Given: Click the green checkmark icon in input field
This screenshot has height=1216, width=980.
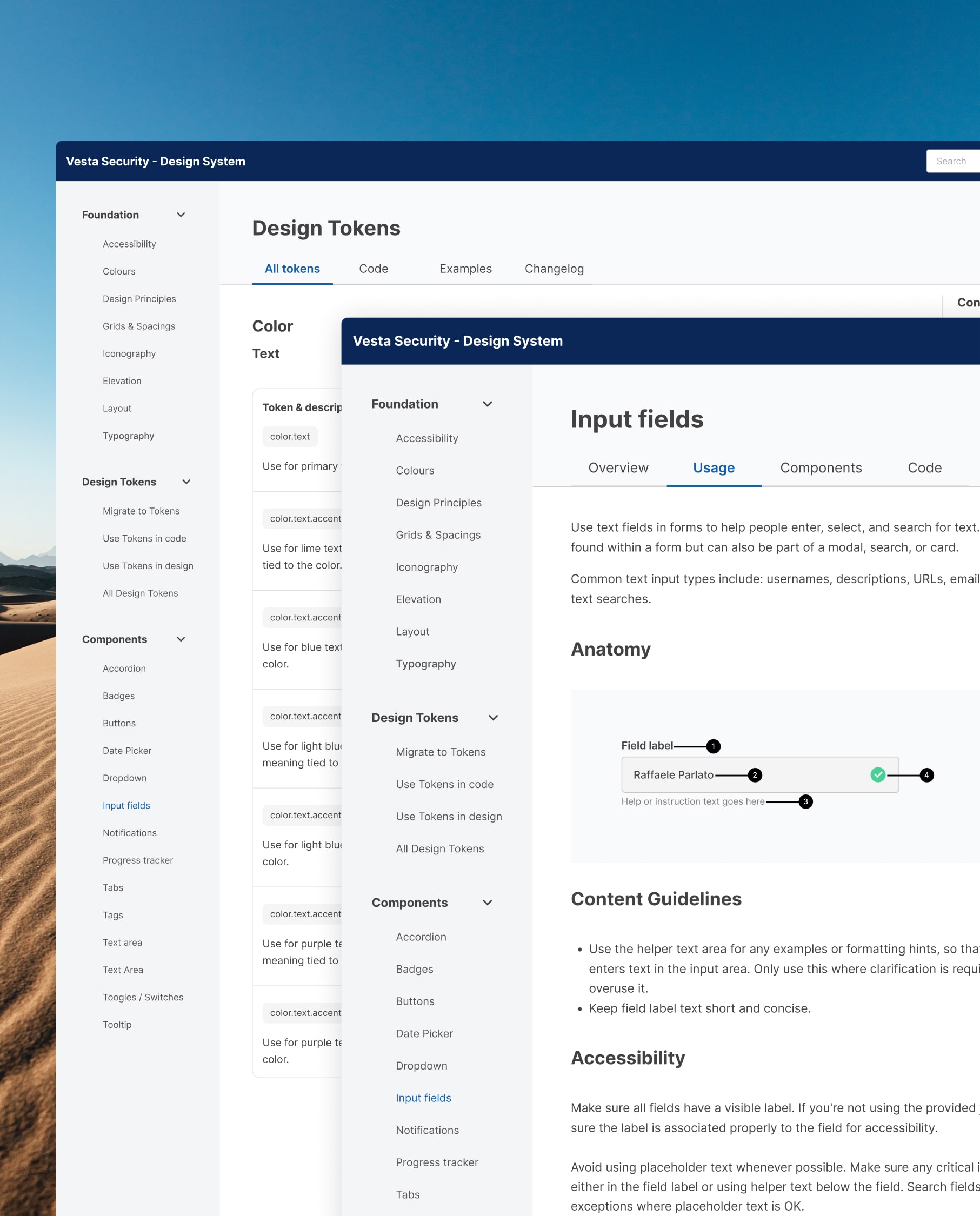Looking at the screenshot, I should coord(877,775).
